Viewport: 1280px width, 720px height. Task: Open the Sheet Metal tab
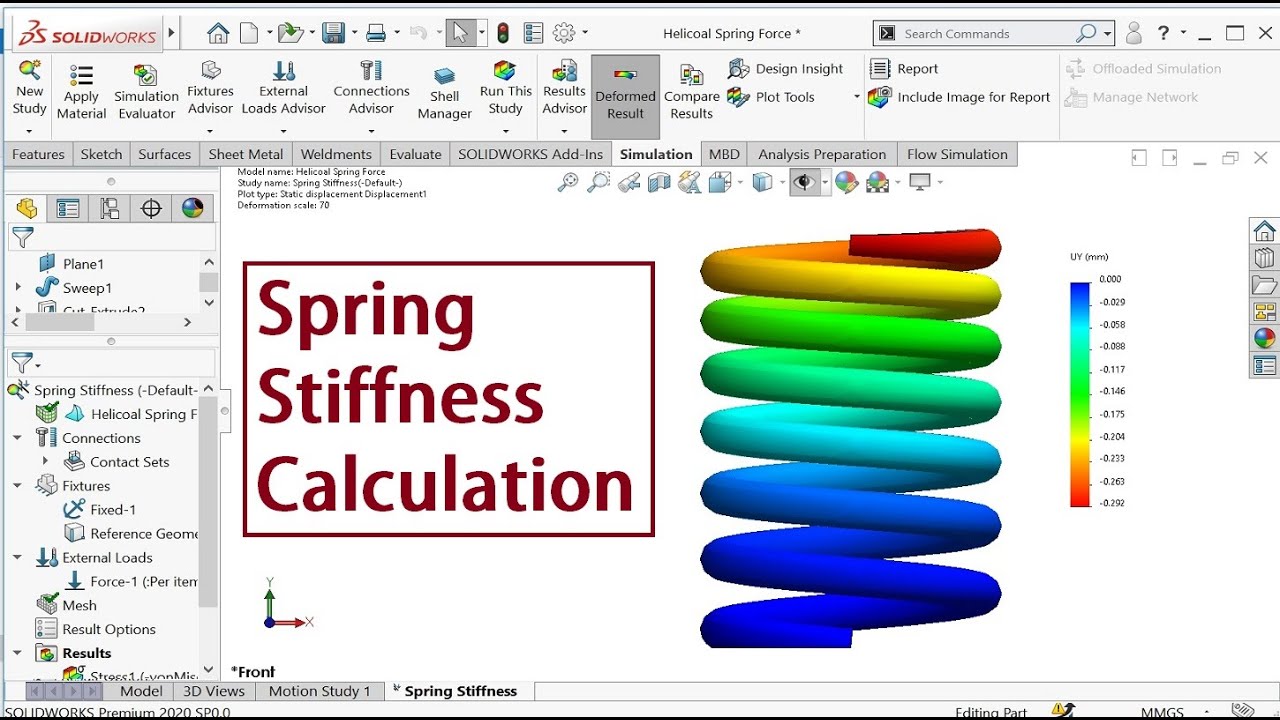[246, 154]
